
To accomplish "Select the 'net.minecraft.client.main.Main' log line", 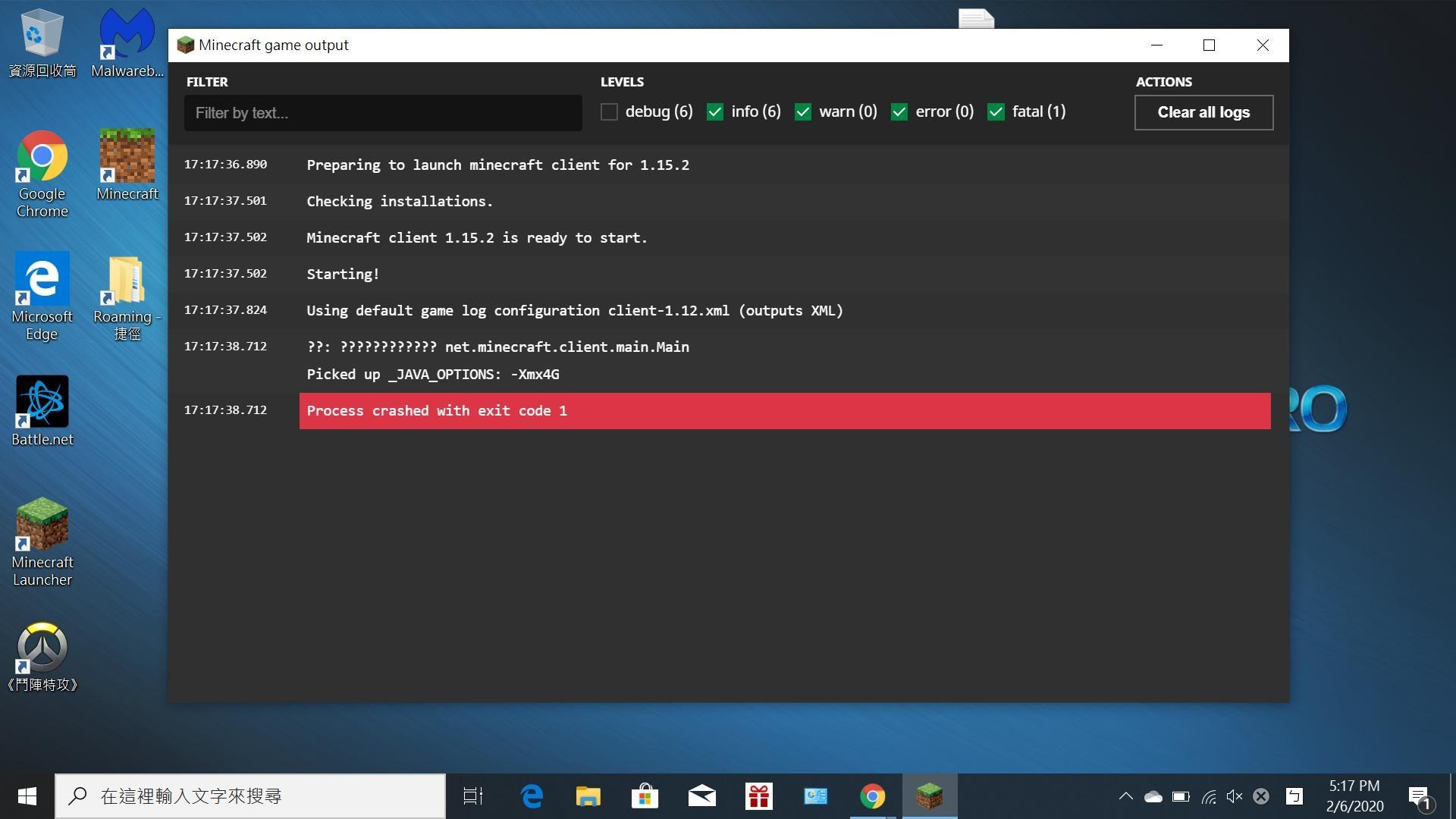I will pyautogui.click(x=497, y=347).
